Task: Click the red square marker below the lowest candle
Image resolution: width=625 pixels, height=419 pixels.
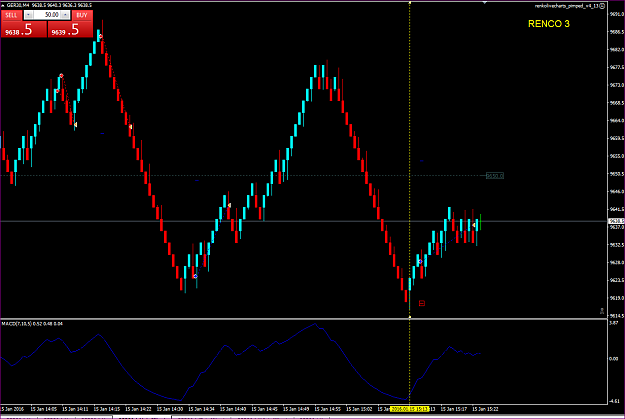Action: [x=422, y=303]
